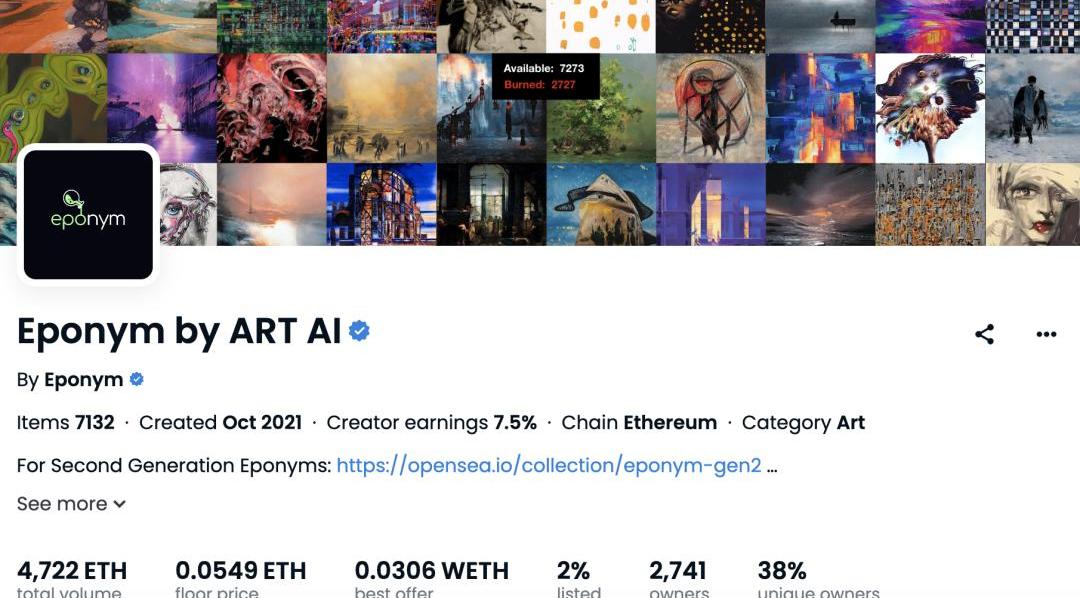This screenshot has height=598, width=1080.
Task: Select the tree with eye artwork thumbnail
Action: tap(930, 108)
